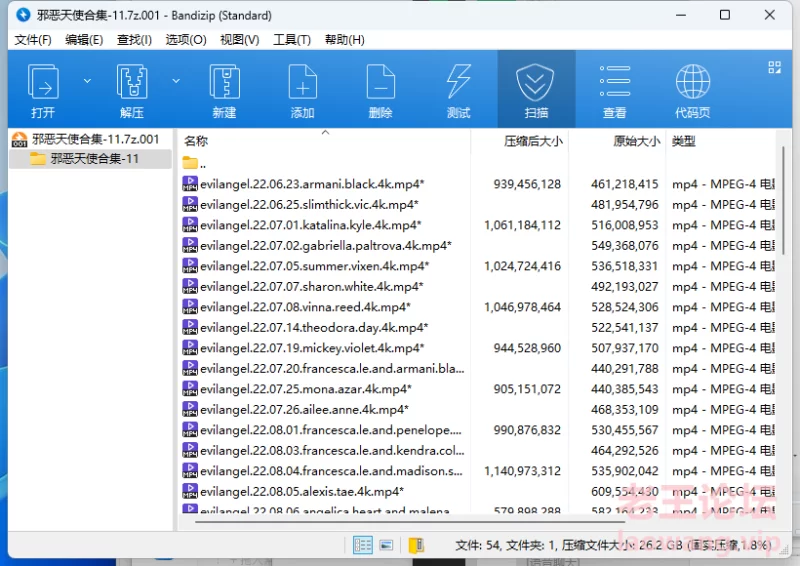
Task: Click the Open (打开) toolbar icon
Action: tap(43, 82)
